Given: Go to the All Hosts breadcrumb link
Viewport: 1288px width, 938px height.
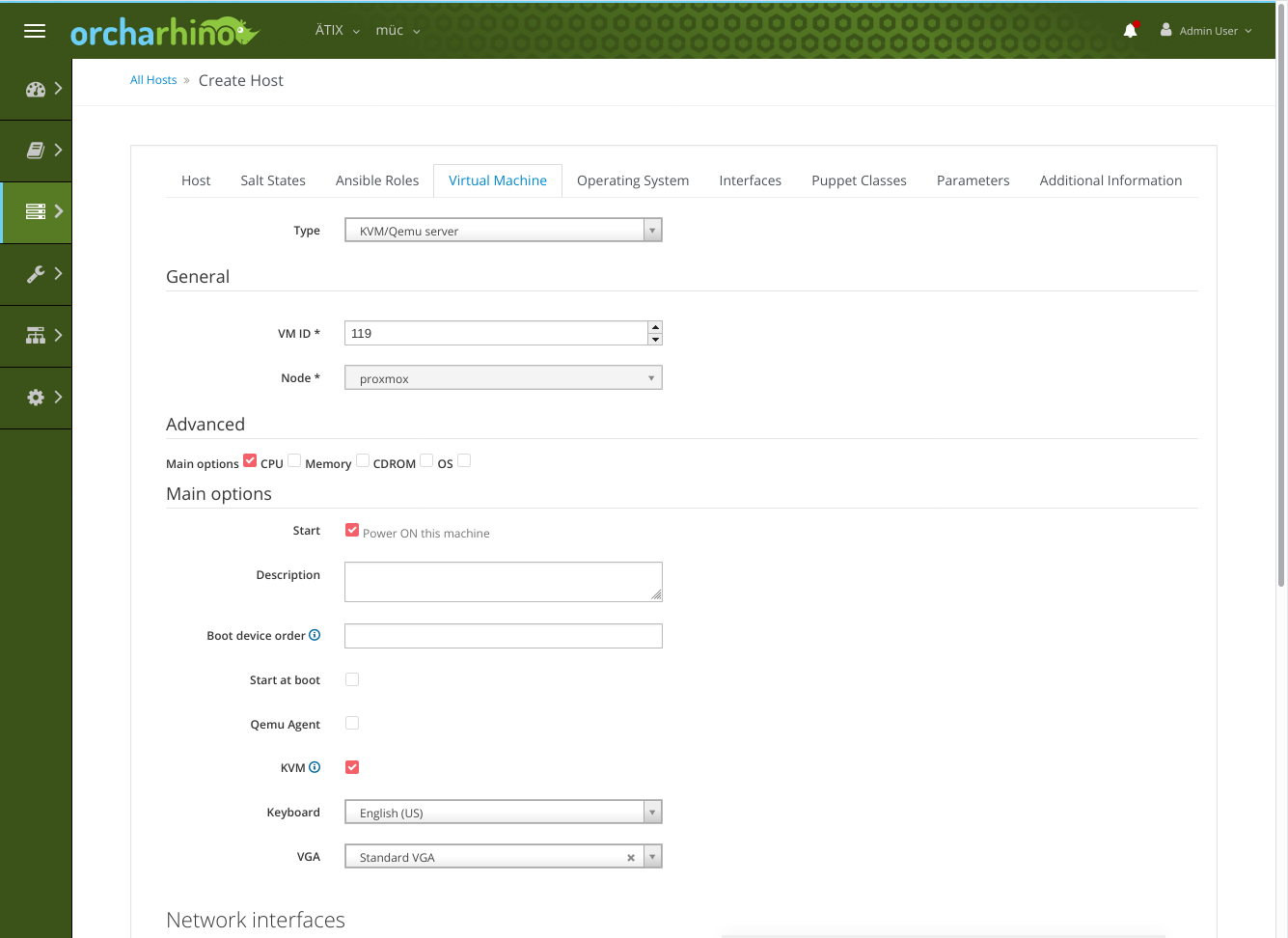Looking at the screenshot, I should coord(153,80).
